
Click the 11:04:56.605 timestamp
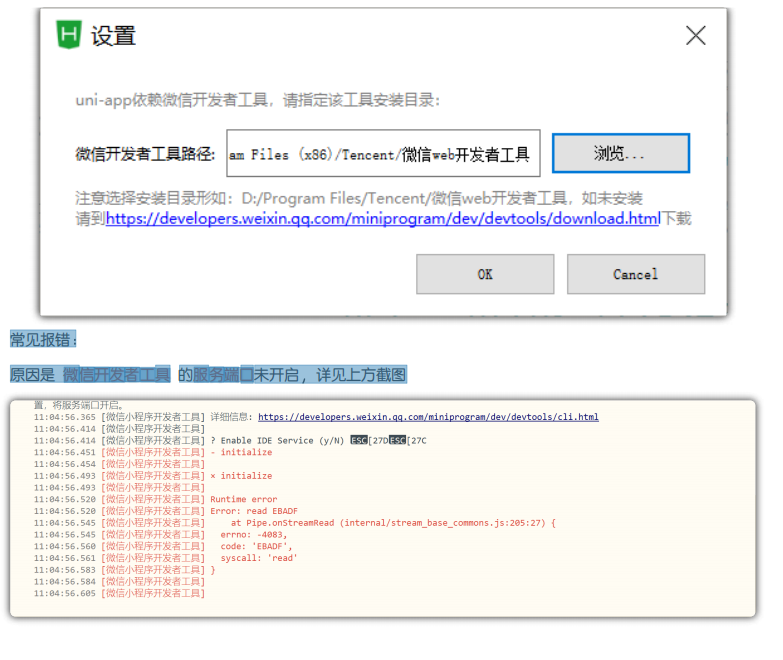[x=64, y=594]
